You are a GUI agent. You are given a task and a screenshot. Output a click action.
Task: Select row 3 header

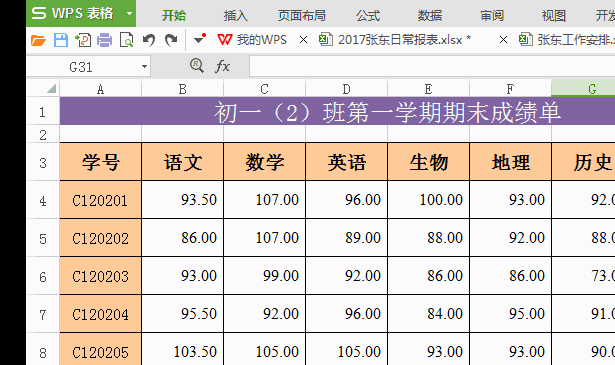(x=43, y=163)
